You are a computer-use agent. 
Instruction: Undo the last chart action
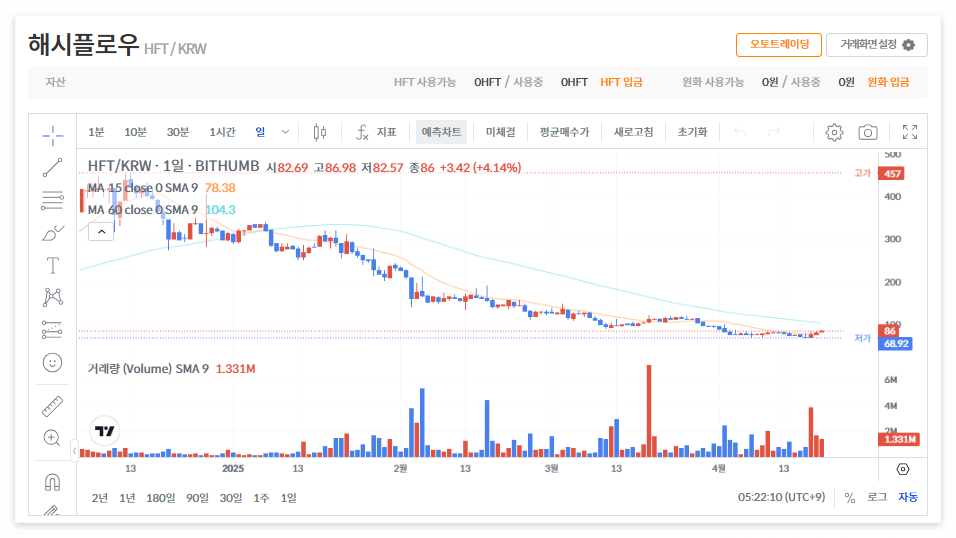pos(740,132)
